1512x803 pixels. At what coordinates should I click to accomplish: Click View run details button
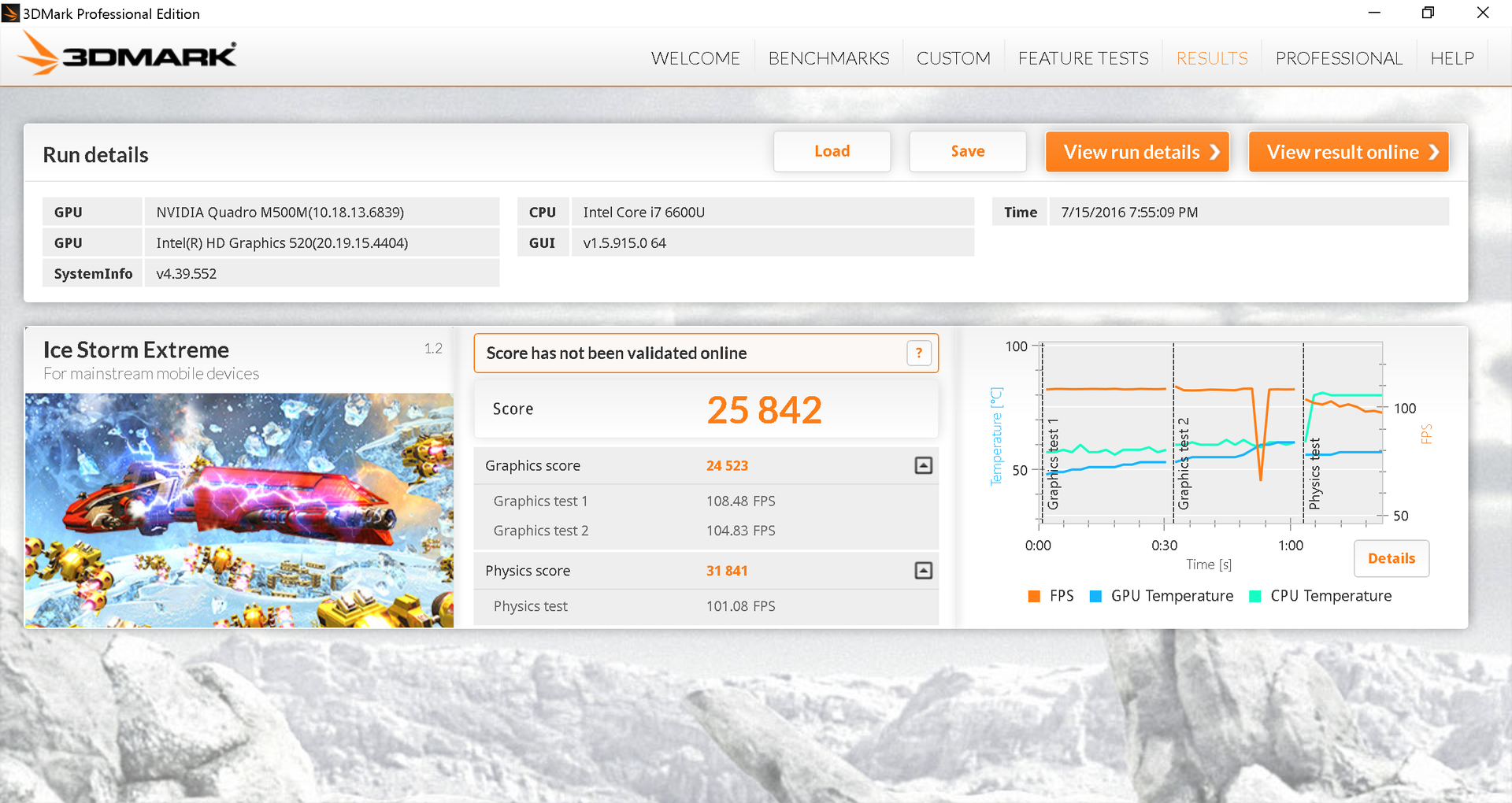(x=1137, y=151)
